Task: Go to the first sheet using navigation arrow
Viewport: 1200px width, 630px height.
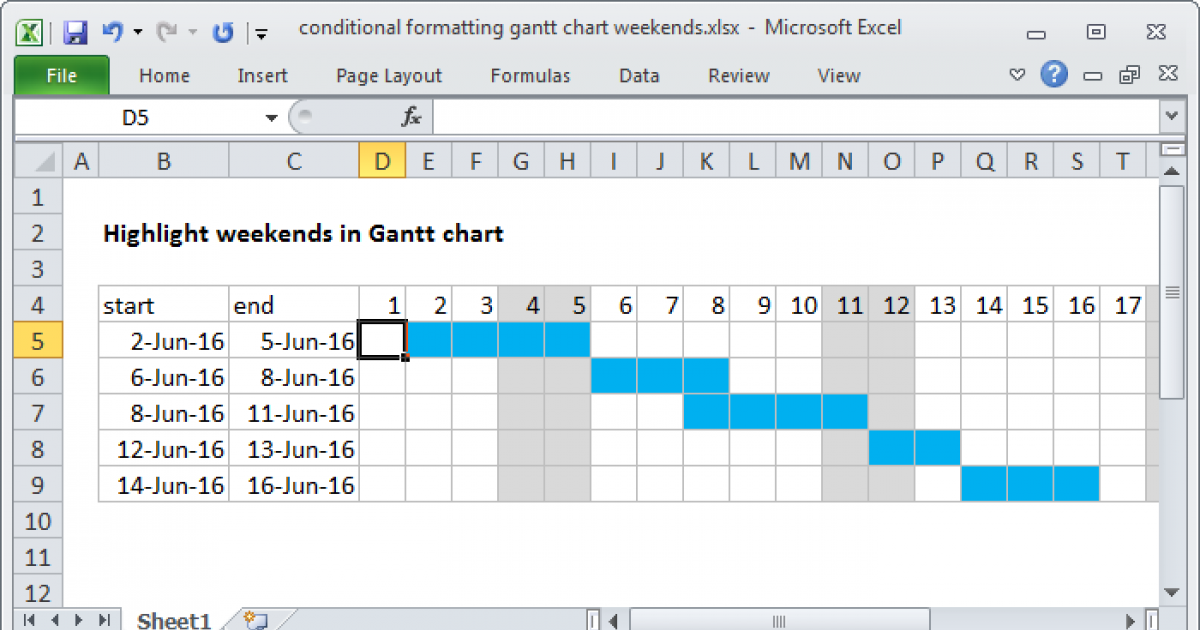Action: [x=28, y=620]
